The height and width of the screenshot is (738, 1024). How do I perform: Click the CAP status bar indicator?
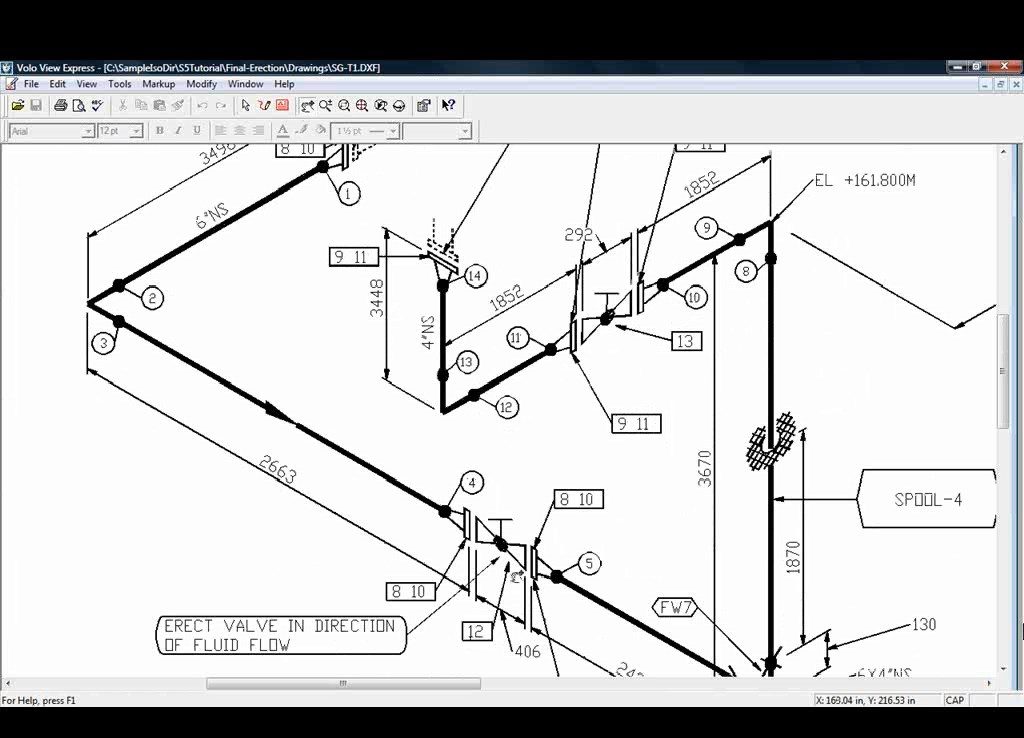coord(955,700)
